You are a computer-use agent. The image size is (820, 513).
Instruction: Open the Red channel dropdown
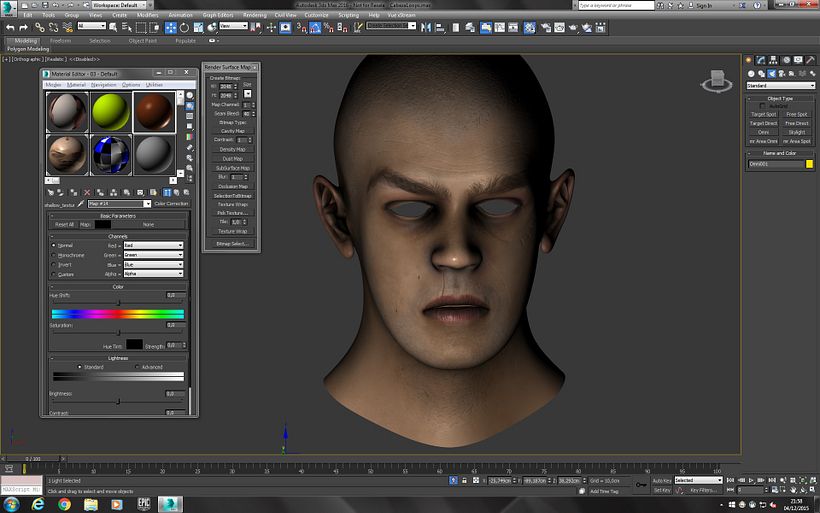click(152, 245)
